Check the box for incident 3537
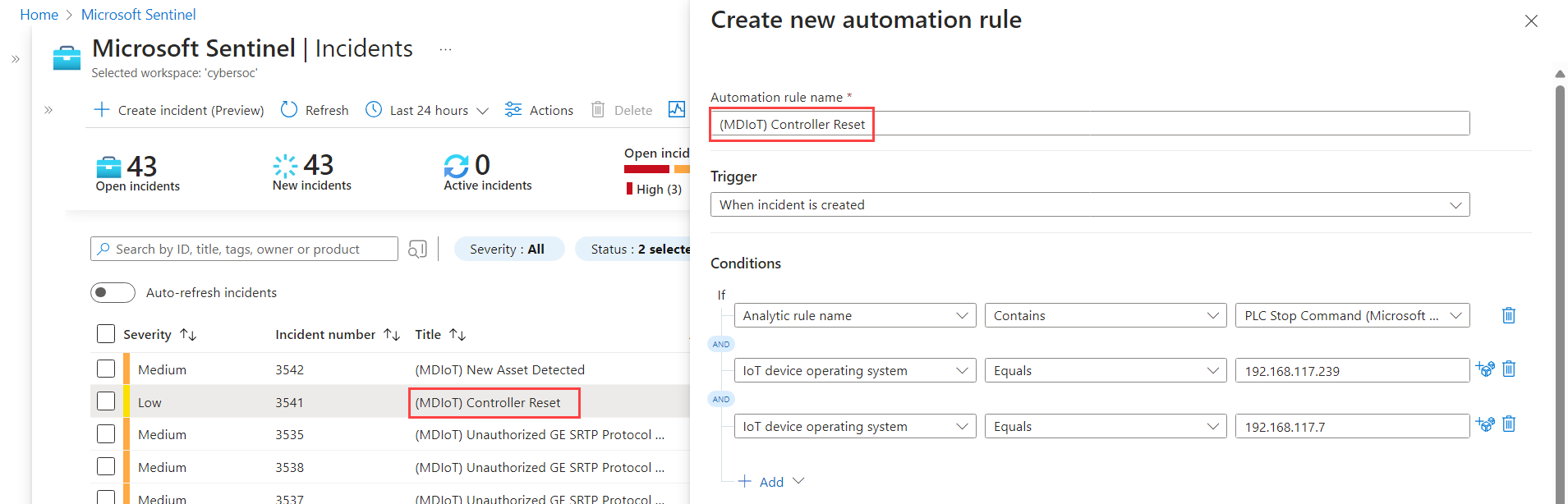This screenshot has height=504, width=1568. pyautogui.click(x=106, y=497)
